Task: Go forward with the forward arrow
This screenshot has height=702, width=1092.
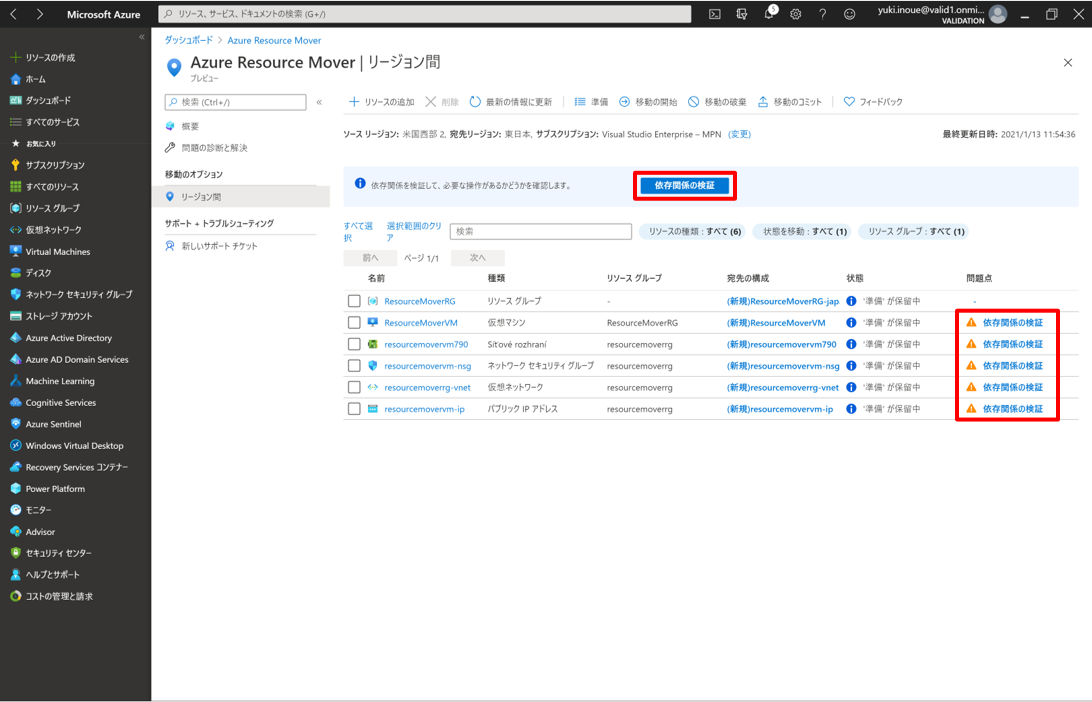Action: [x=40, y=14]
